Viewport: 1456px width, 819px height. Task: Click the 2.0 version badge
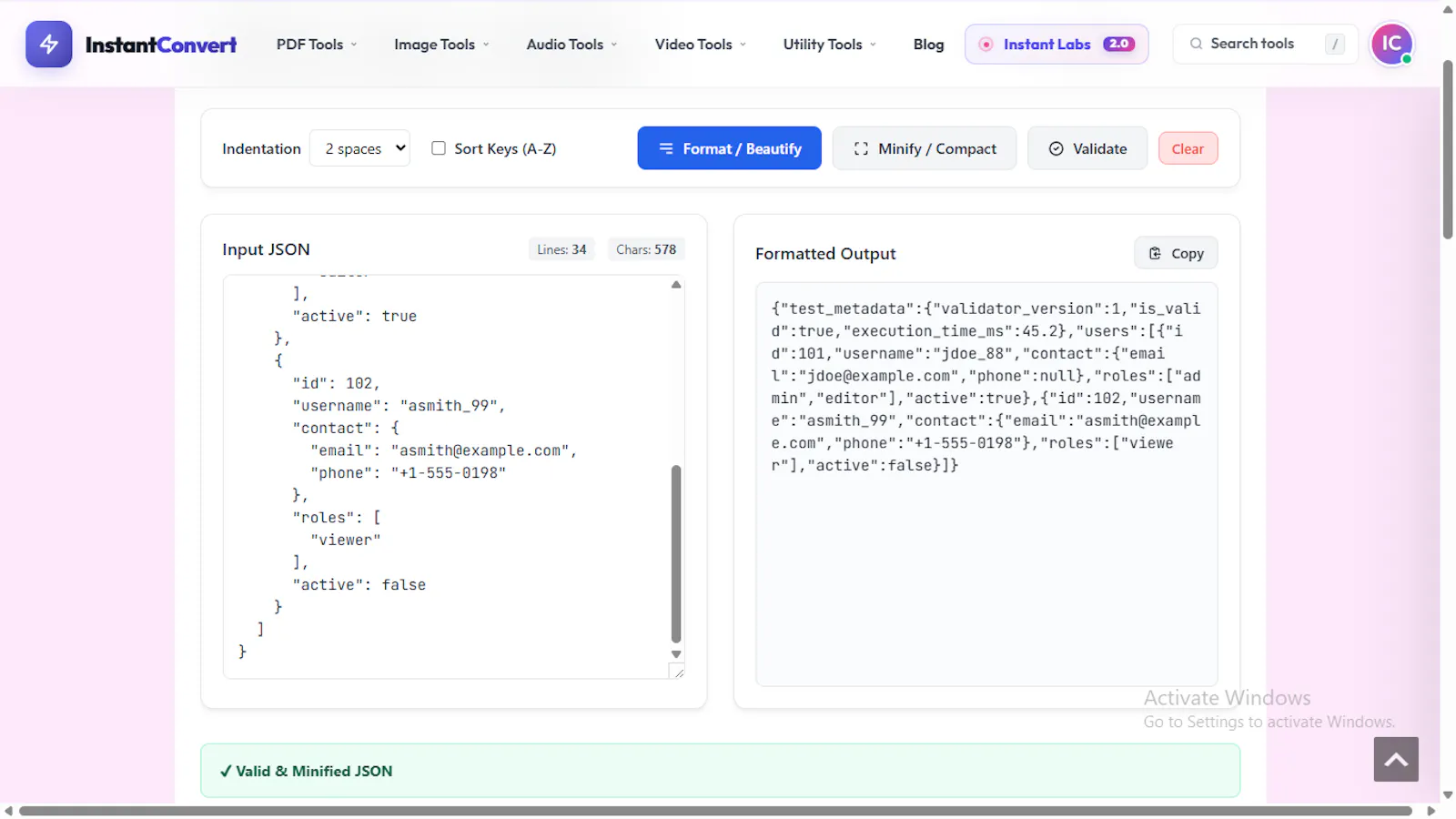click(x=1118, y=44)
